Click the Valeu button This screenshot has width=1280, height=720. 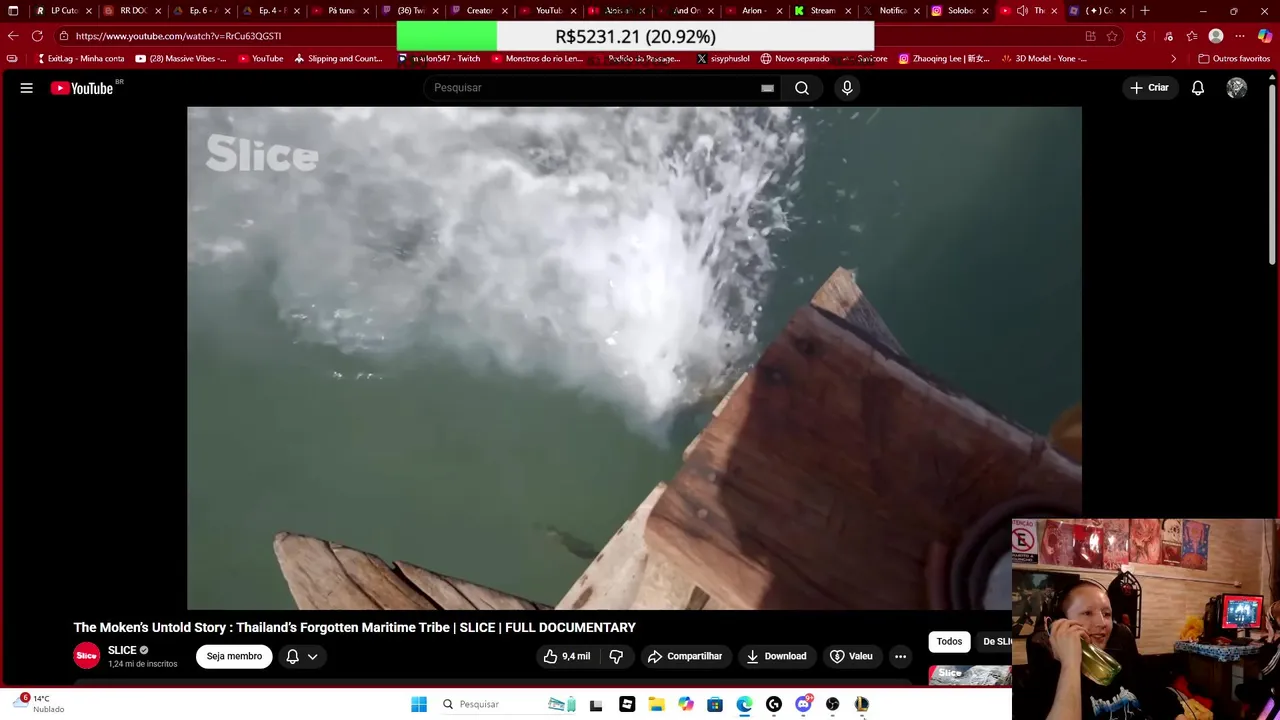(x=852, y=656)
